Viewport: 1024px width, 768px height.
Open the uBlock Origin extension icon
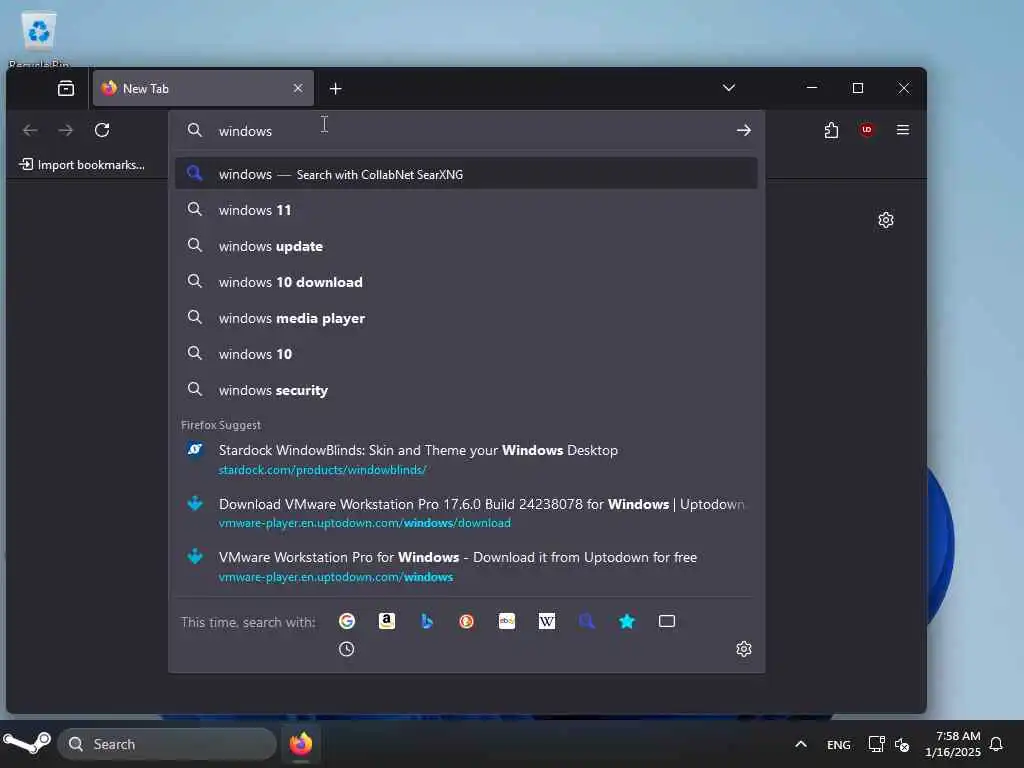coord(867,130)
